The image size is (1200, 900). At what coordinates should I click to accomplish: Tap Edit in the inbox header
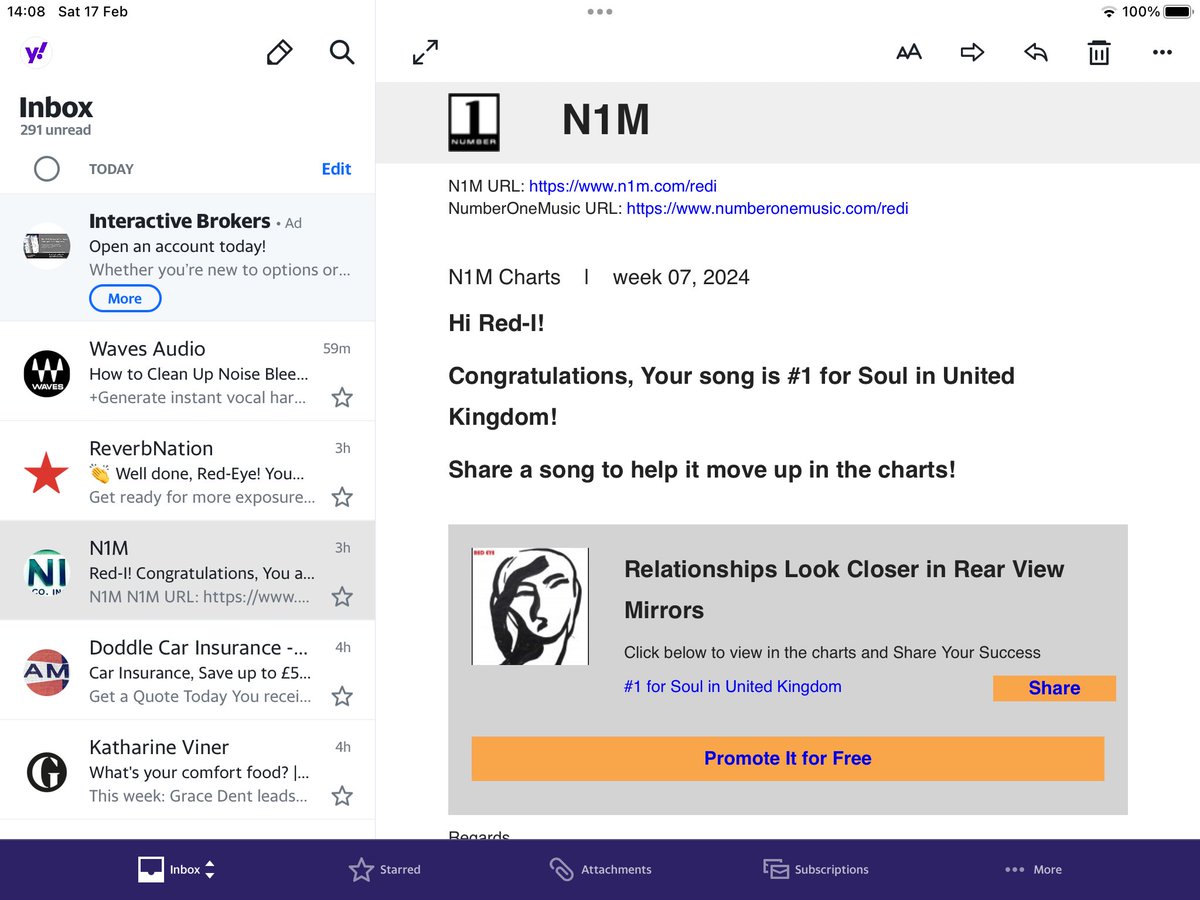pyautogui.click(x=336, y=169)
